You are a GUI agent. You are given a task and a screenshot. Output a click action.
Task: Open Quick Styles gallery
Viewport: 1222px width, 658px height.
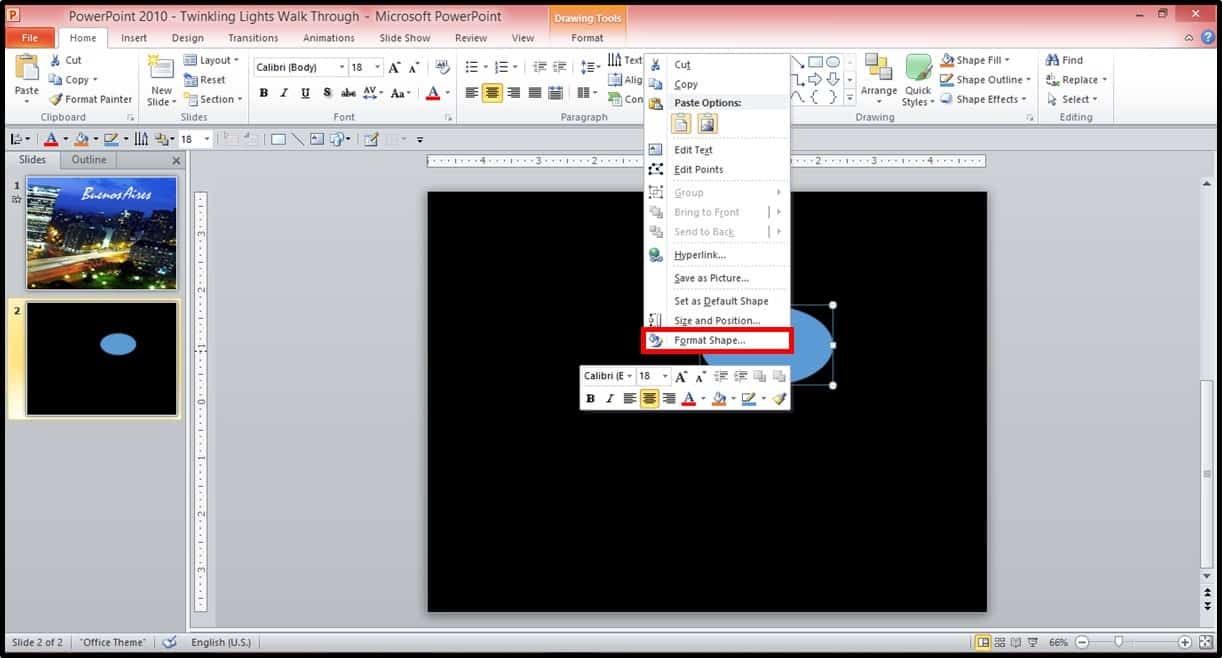click(x=918, y=80)
